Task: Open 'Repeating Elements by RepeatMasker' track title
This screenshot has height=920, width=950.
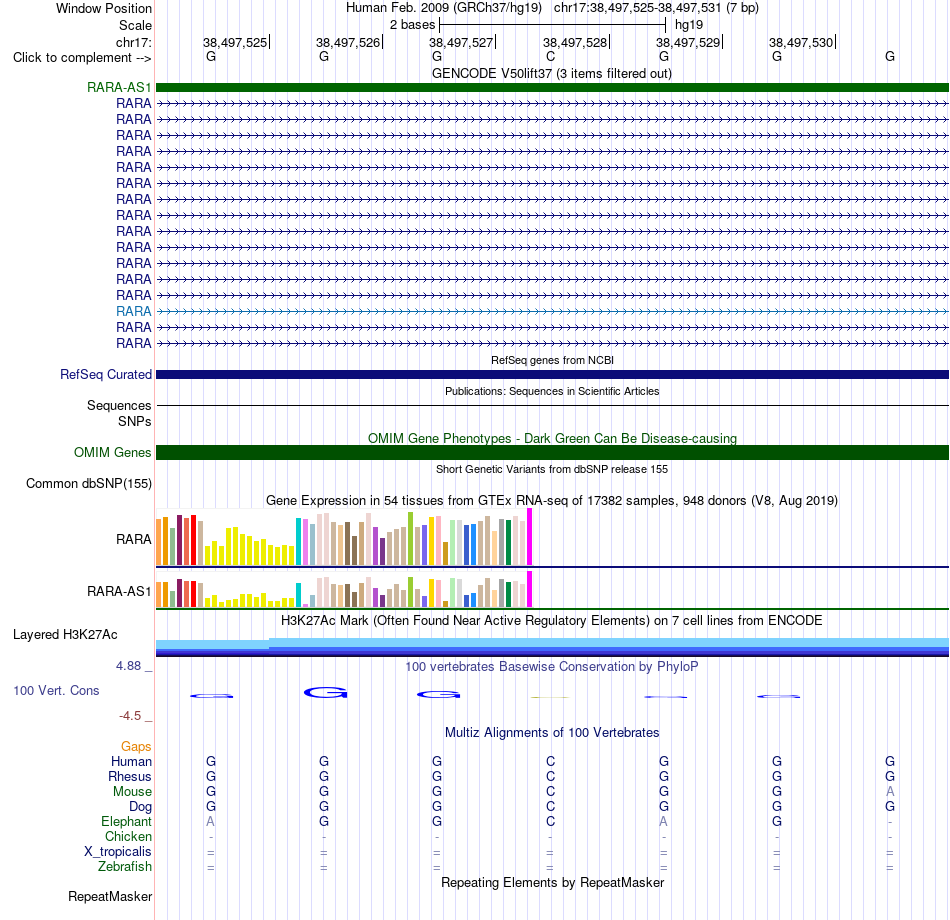Action: [552, 882]
